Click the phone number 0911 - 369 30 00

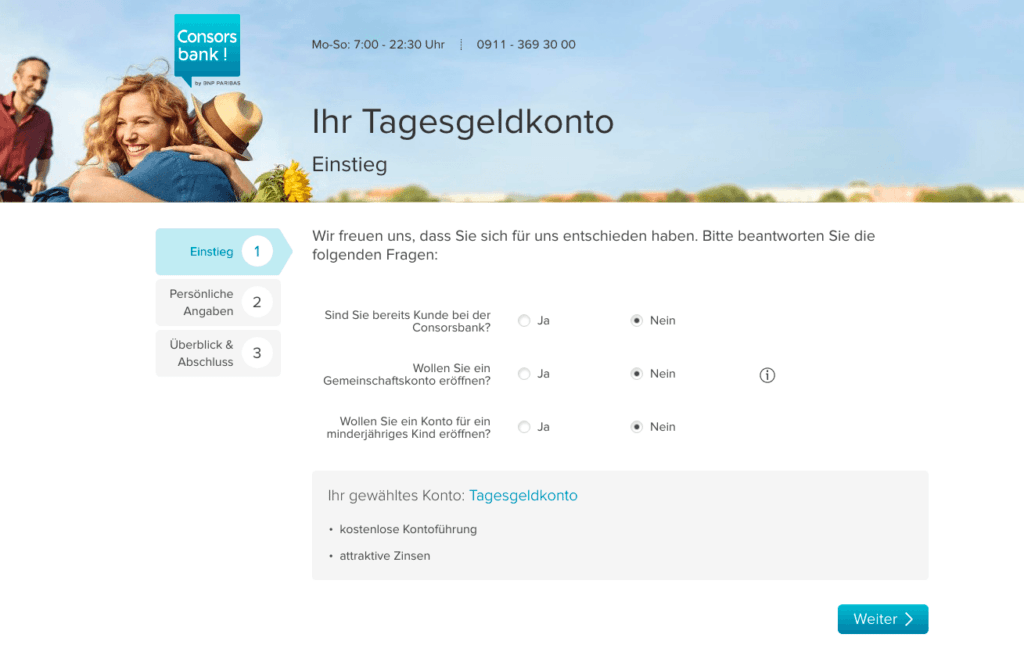pyautogui.click(x=526, y=45)
